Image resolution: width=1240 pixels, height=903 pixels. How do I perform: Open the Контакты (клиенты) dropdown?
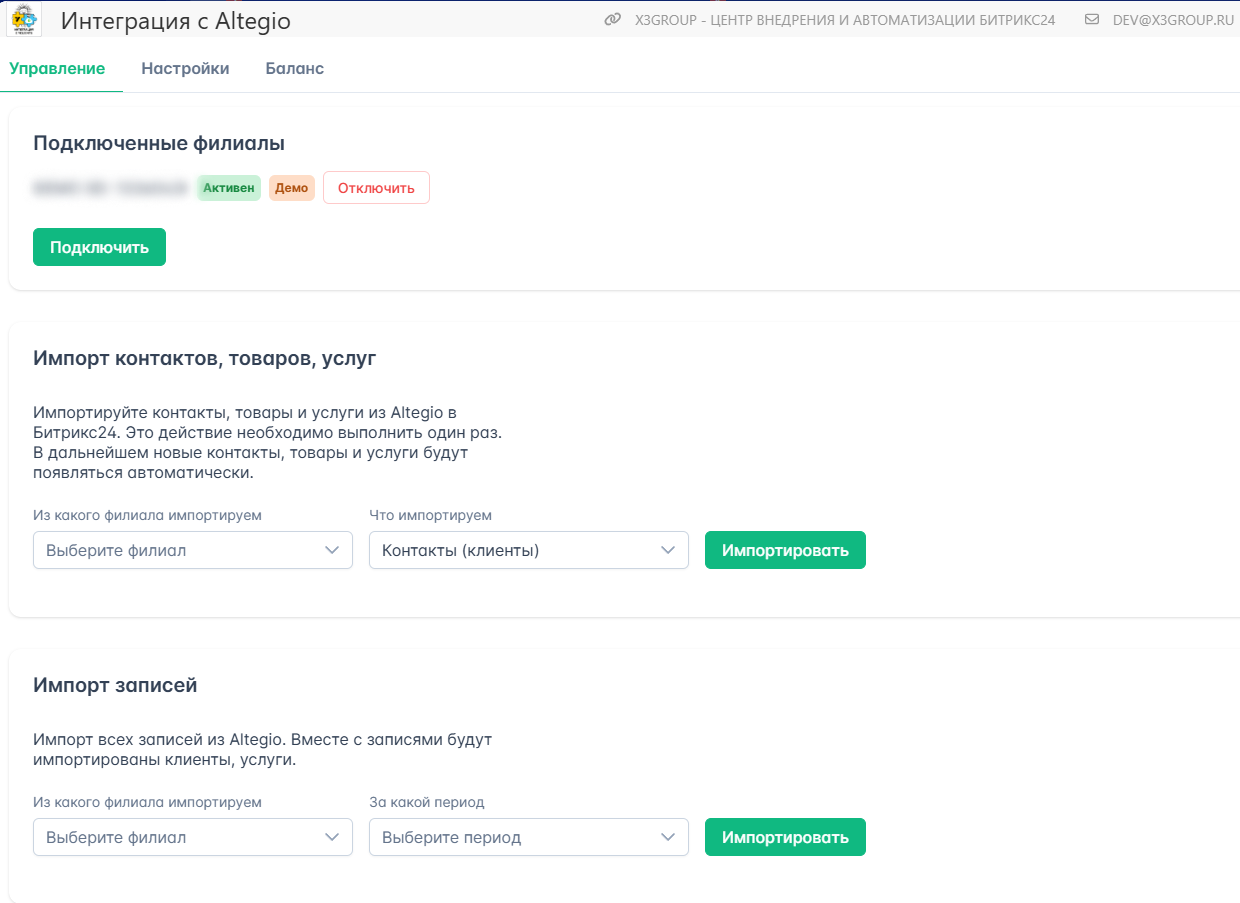click(529, 550)
